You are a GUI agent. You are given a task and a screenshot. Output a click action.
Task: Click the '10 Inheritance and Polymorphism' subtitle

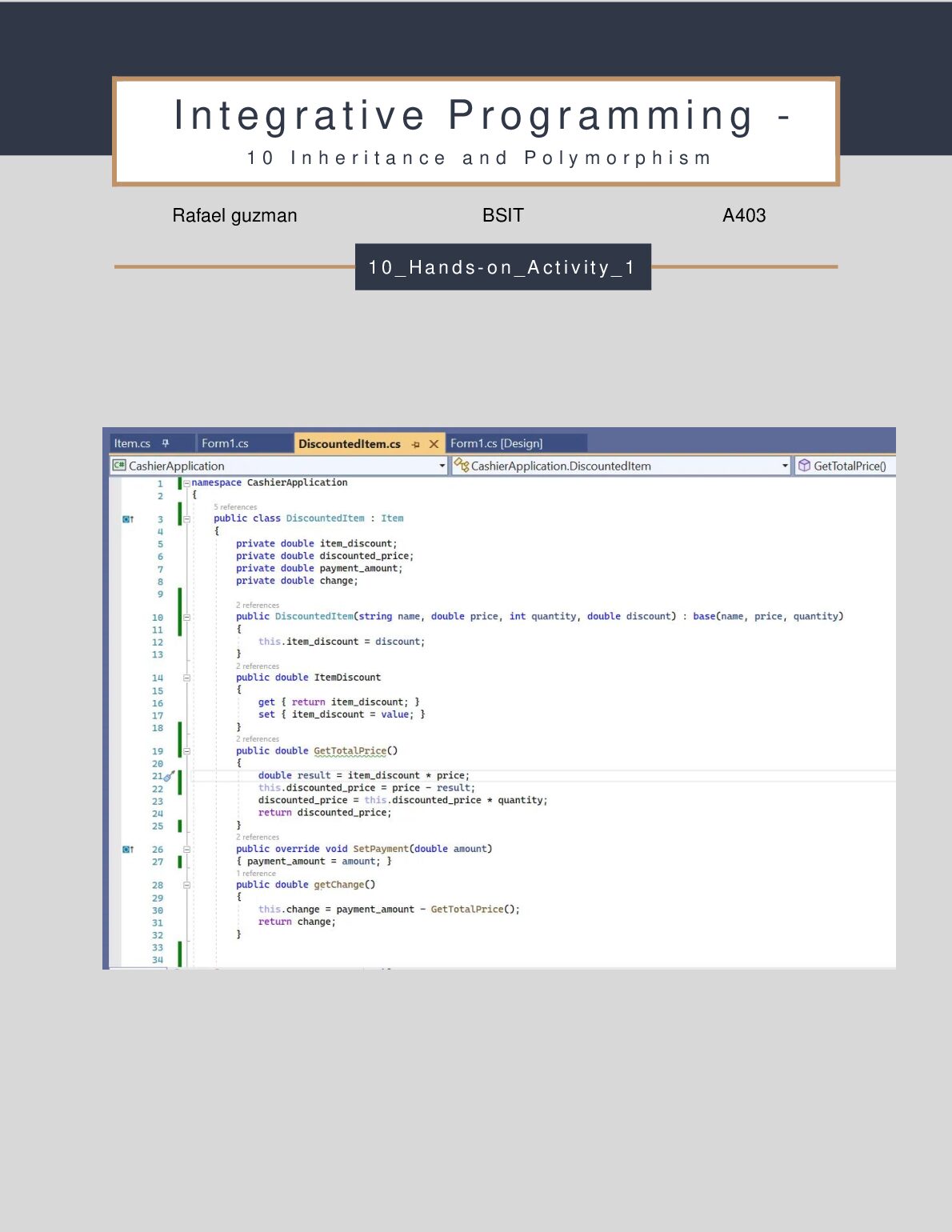tap(479, 158)
